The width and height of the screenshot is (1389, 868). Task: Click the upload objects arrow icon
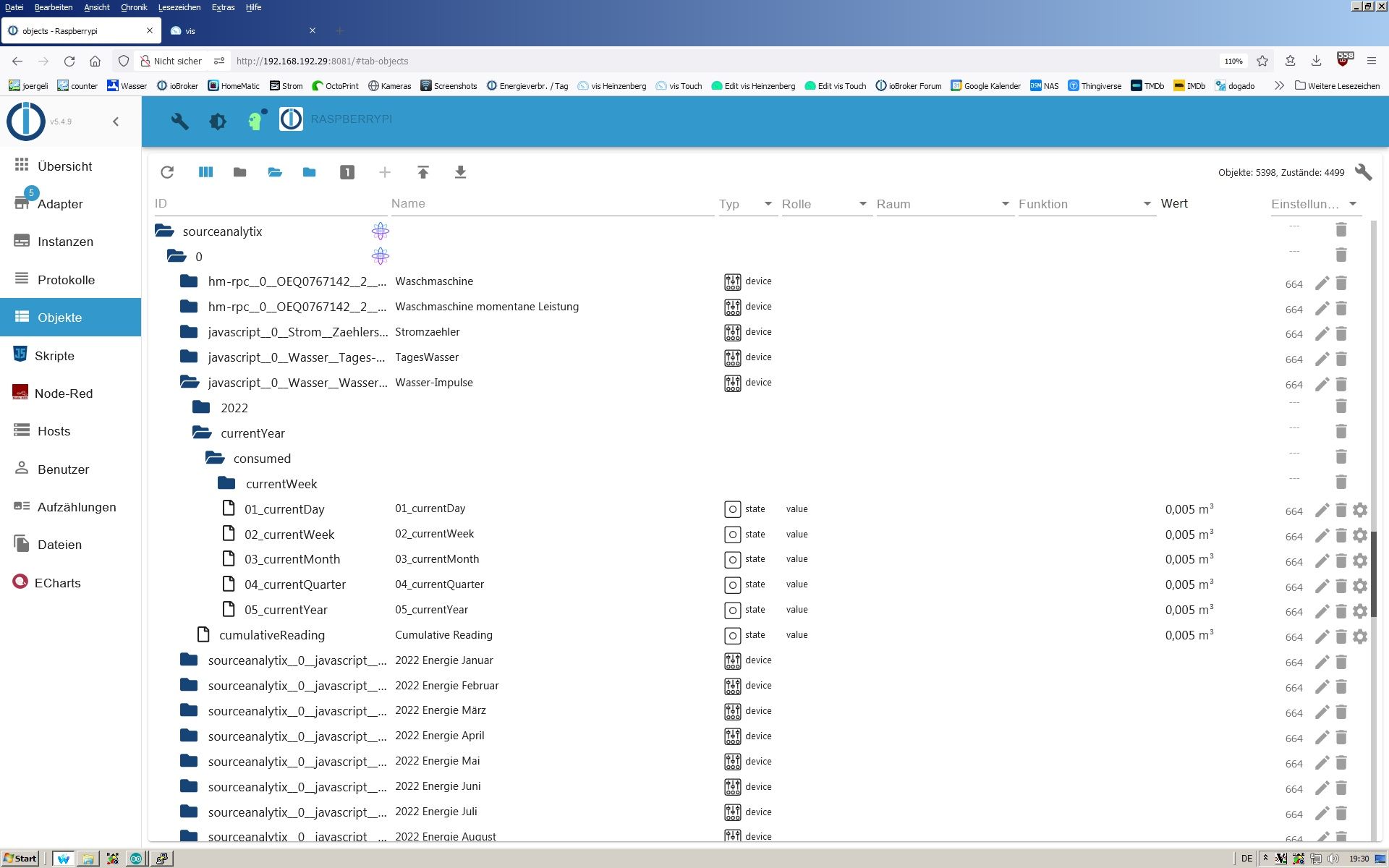[423, 172]
